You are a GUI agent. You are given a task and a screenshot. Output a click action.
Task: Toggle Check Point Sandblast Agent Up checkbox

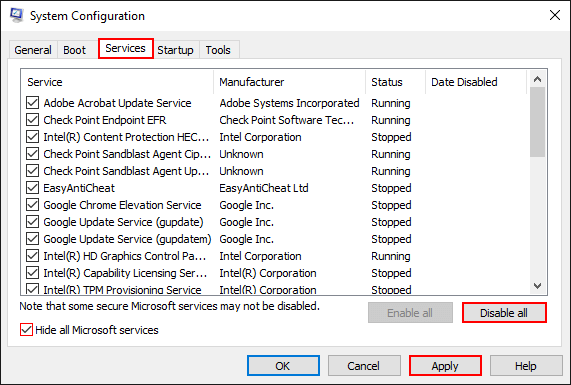click(x=32, y=171)
